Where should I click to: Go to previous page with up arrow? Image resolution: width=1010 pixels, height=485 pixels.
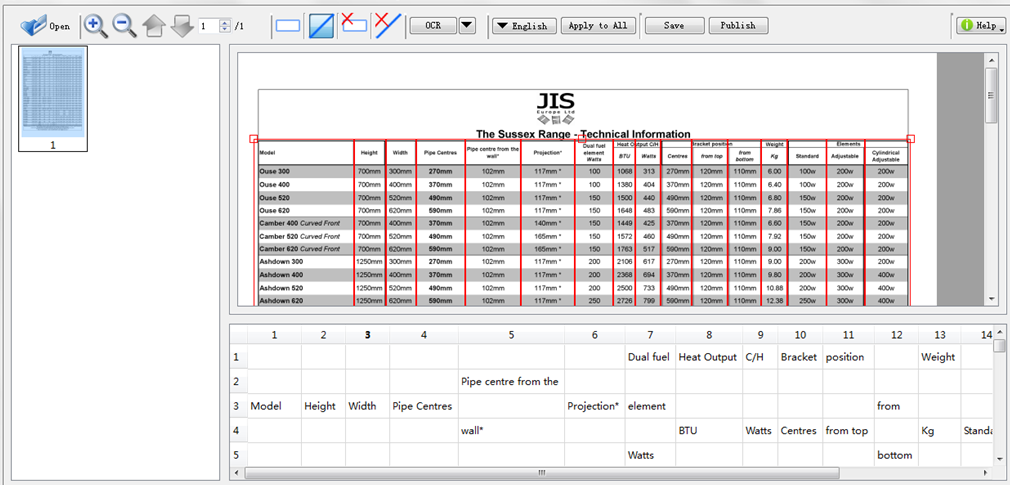(154, 26)
